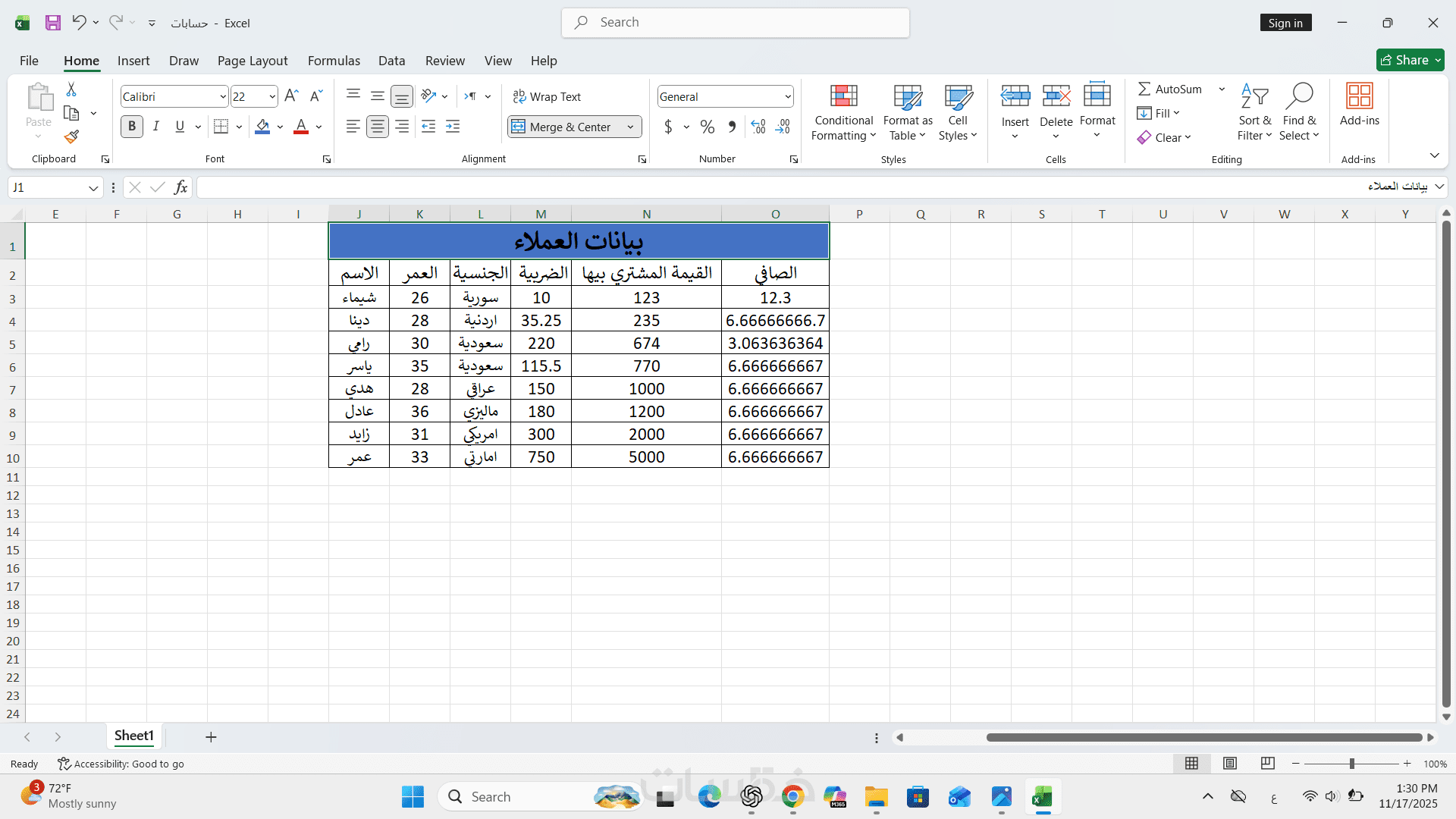Open the Formulas ribbon tab

coord(334,61)
